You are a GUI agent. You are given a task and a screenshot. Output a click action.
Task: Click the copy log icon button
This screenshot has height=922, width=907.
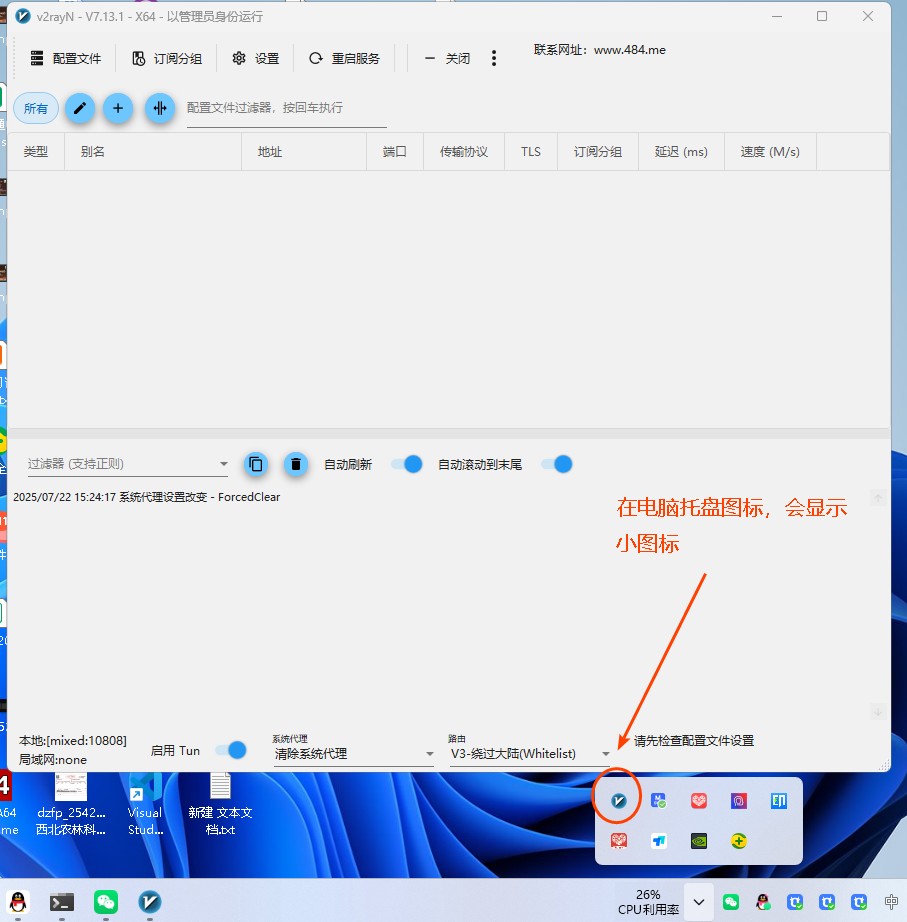(x=256, y=465)
